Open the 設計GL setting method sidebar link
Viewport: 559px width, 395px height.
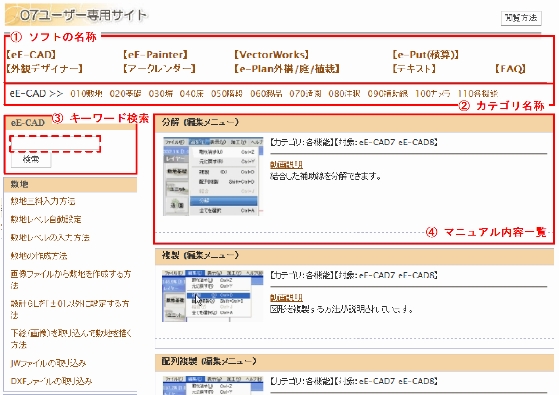70,309
